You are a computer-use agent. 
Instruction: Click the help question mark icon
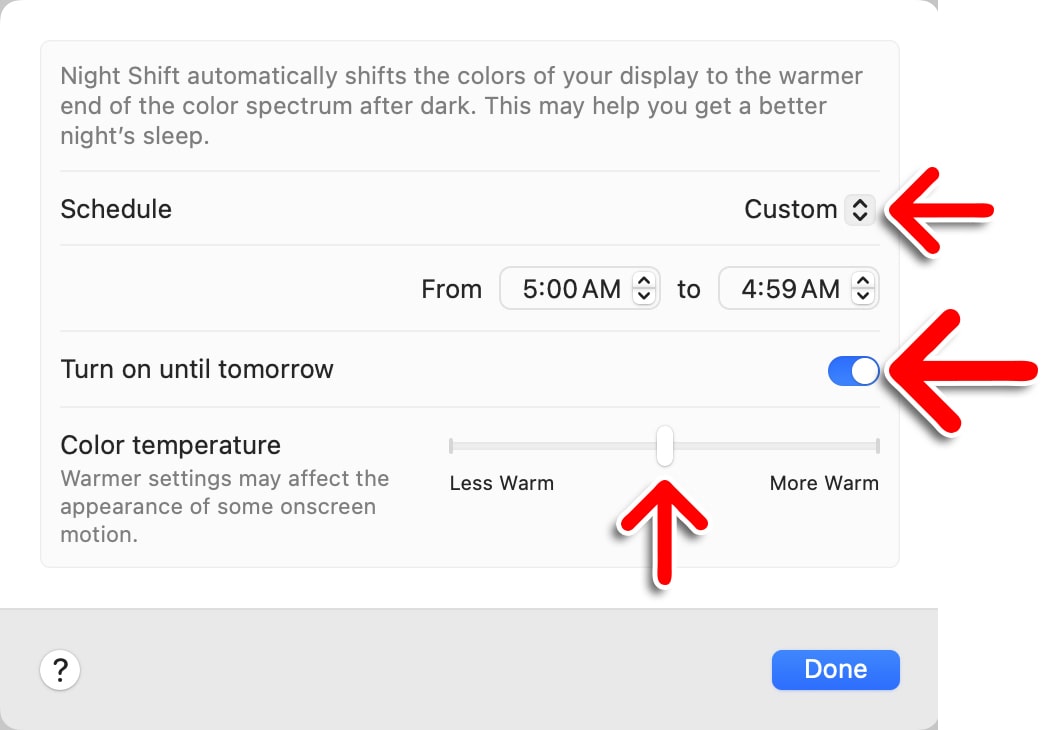(60, 670)
